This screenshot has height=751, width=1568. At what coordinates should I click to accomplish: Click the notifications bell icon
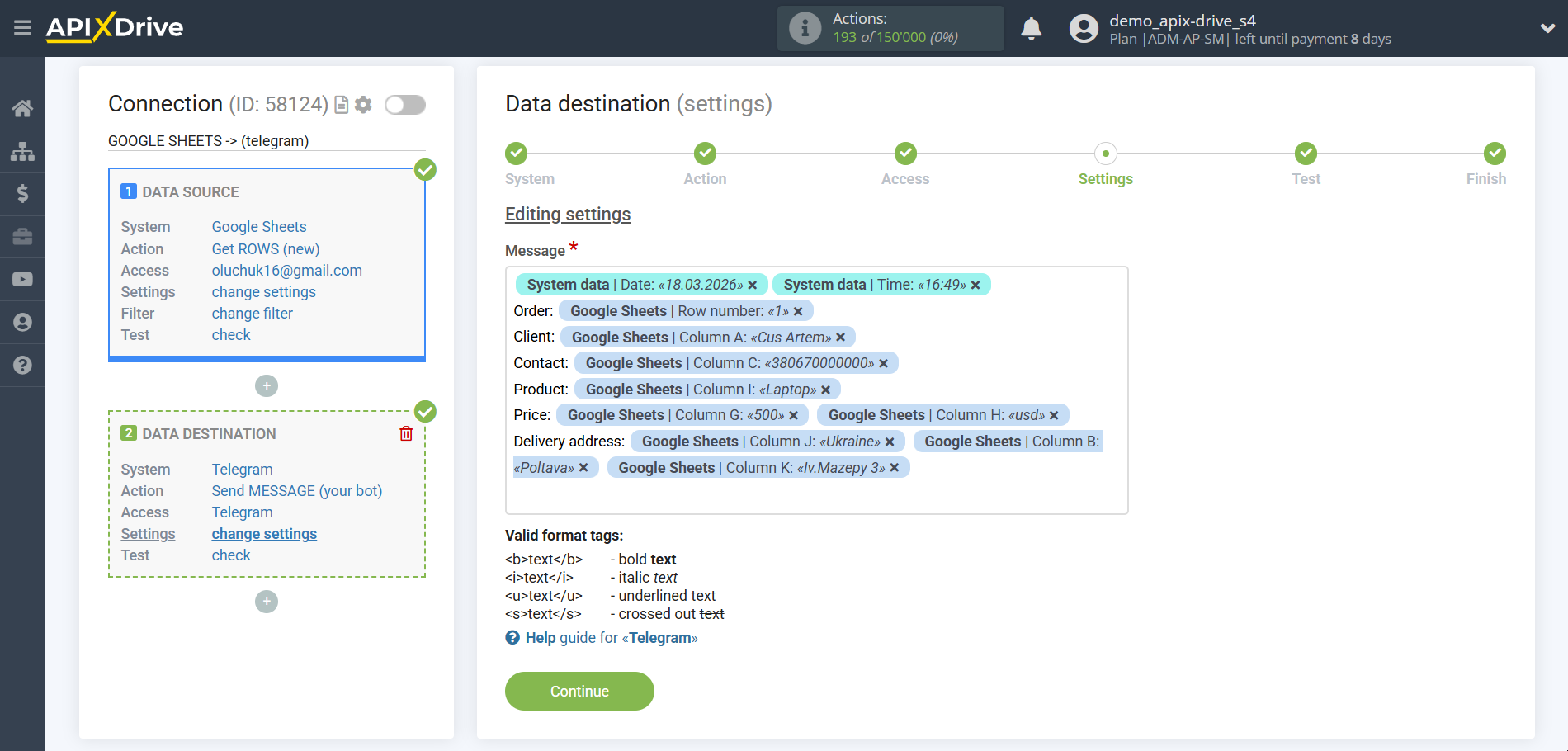tap(1031, 29)
